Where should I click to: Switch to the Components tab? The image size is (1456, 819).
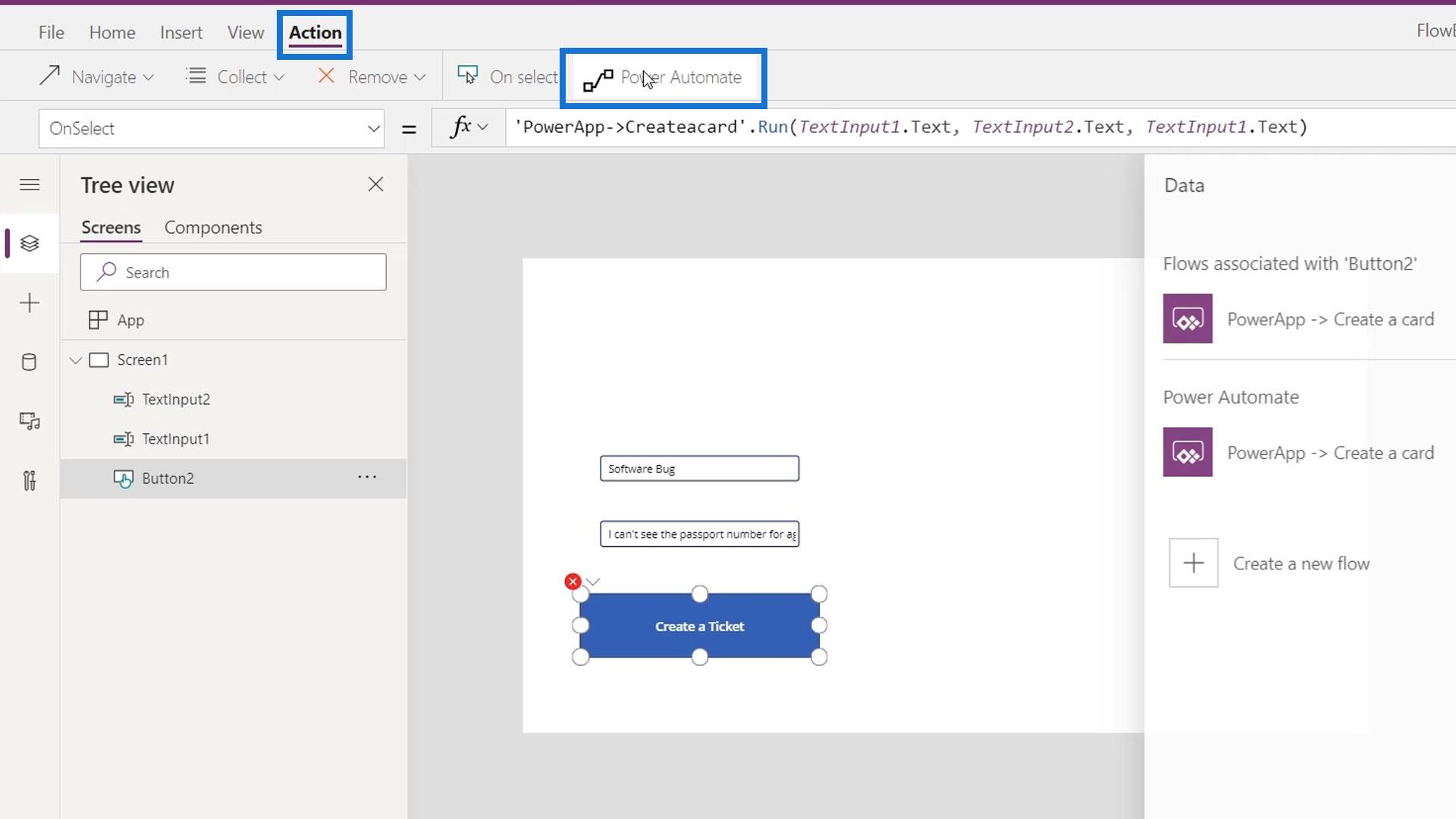click(x=213, y=227)
